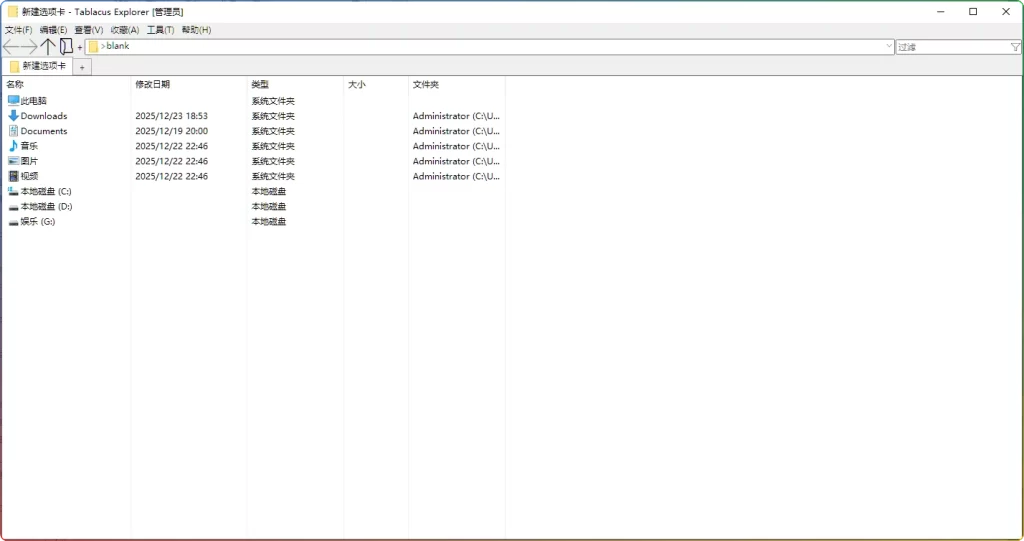Select the 此电脑 item name
The width and height of the screenshot is (1024, 541).
[33, 101]
